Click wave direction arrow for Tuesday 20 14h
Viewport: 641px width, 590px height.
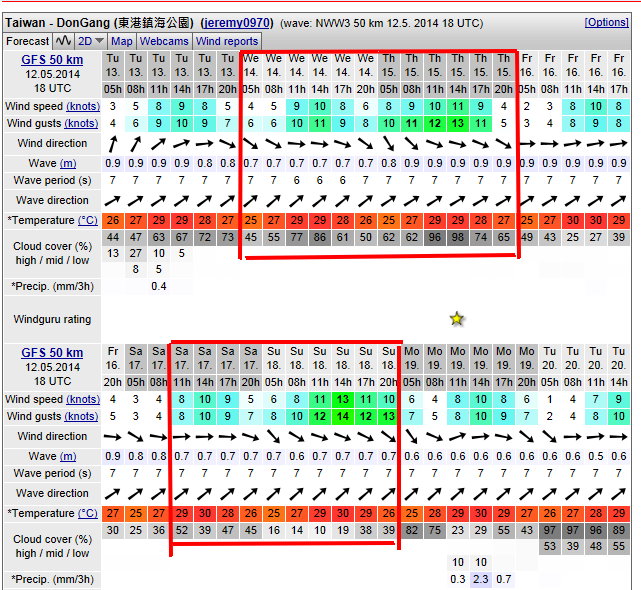pos(619,494)
